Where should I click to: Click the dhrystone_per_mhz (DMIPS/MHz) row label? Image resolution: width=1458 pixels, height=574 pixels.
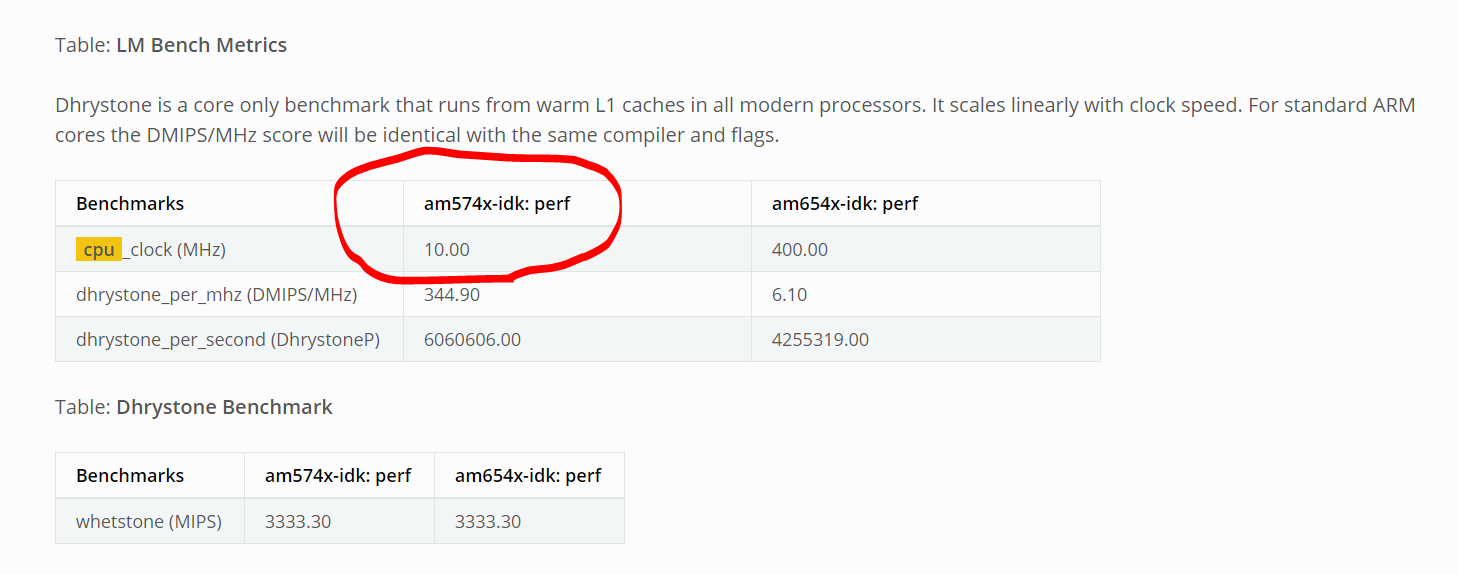(x=217, y=295)
